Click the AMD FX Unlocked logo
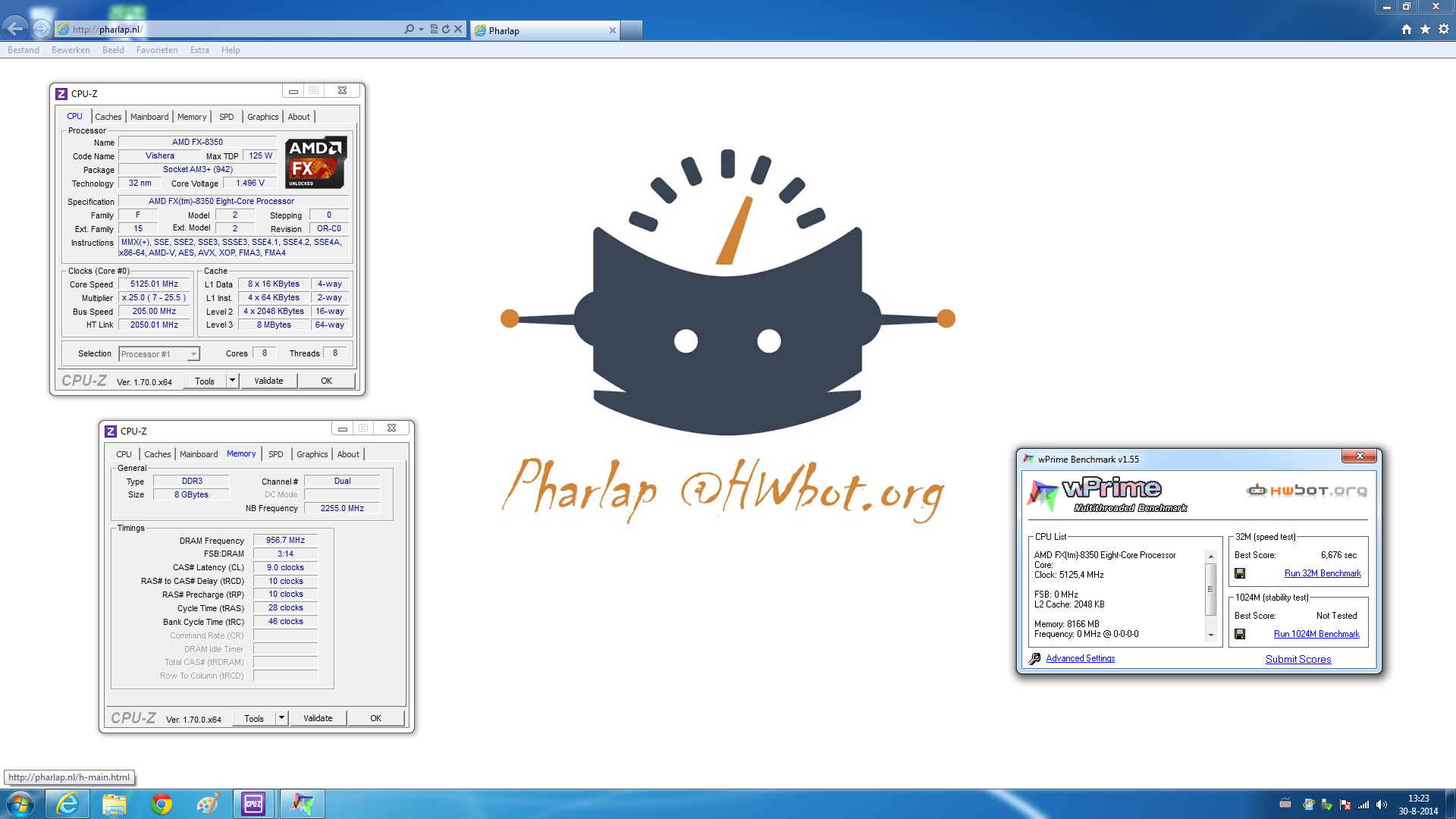 315,162
